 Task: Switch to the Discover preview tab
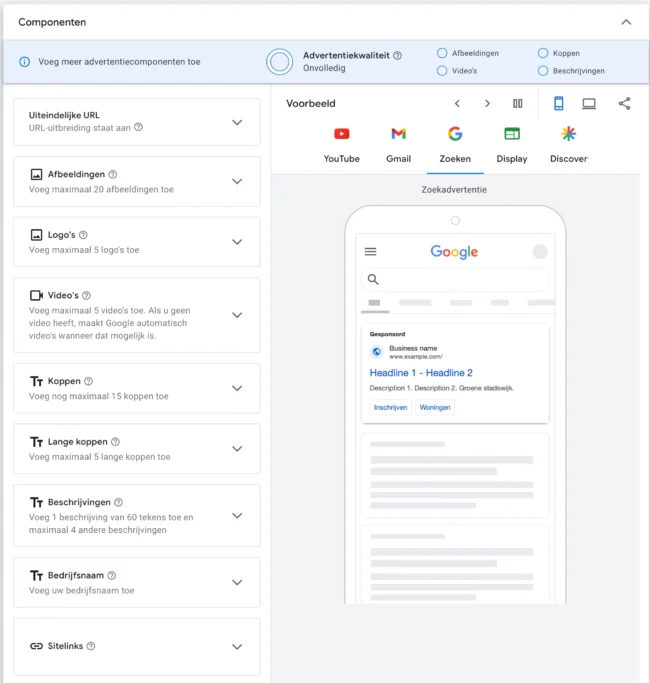pos(568,144)
